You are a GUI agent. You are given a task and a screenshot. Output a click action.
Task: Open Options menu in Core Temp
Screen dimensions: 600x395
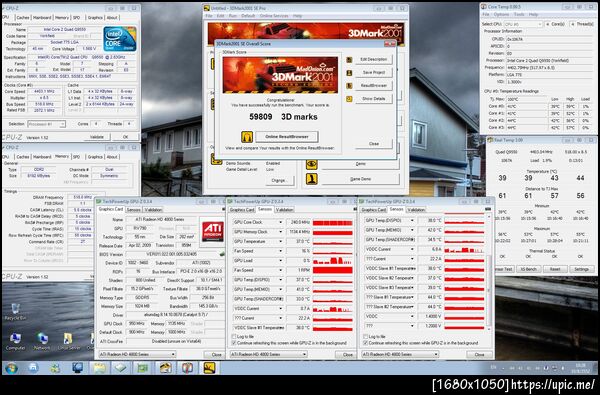click(501, 15)
